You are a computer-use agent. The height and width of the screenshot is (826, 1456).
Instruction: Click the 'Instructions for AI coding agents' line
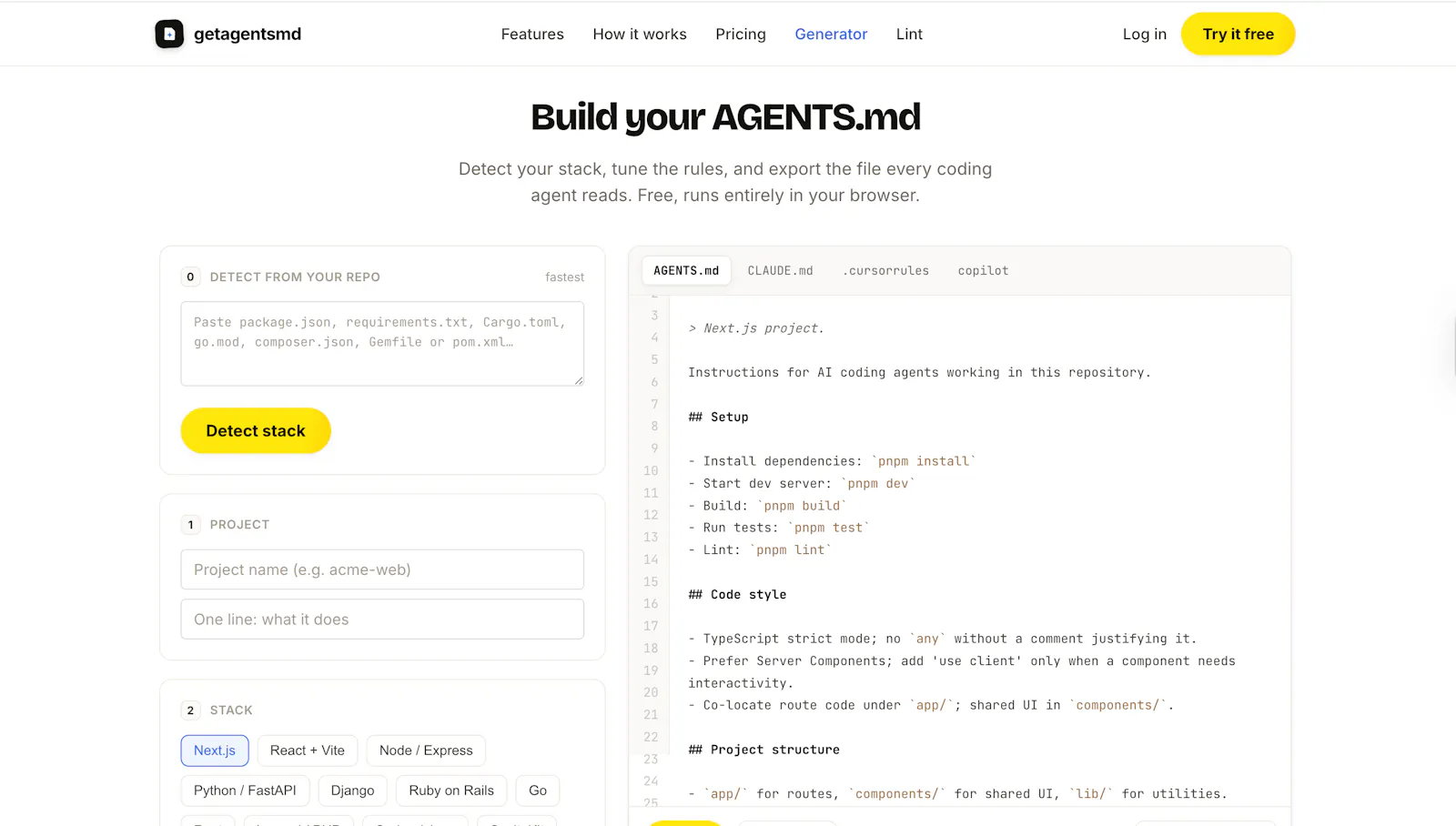pos(919,372)
